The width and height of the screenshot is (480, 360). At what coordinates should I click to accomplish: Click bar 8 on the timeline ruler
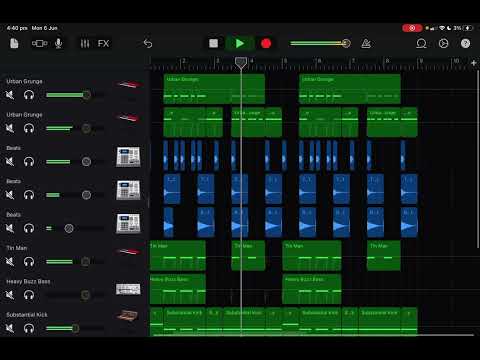(387, 61)
